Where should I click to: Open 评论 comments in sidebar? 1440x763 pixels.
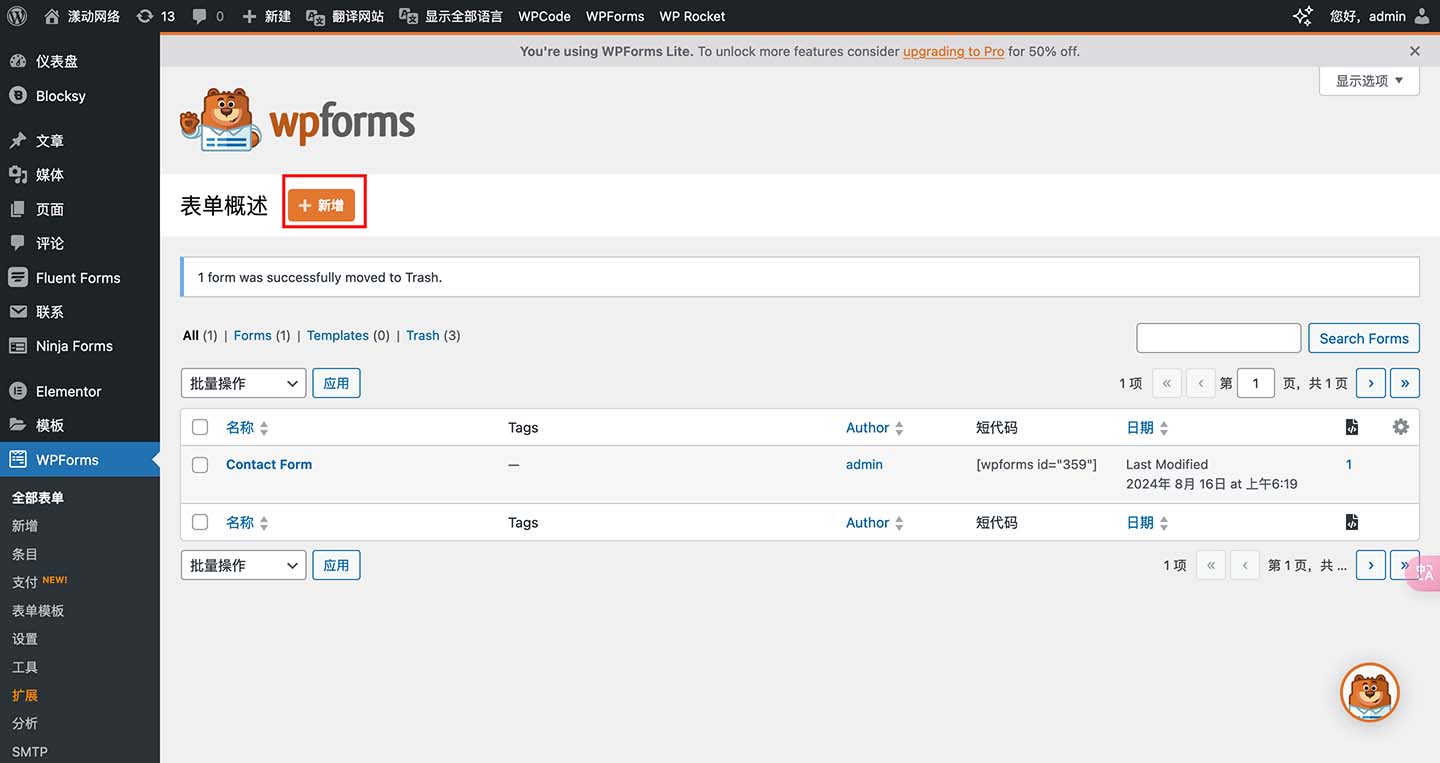click(80, 243)
